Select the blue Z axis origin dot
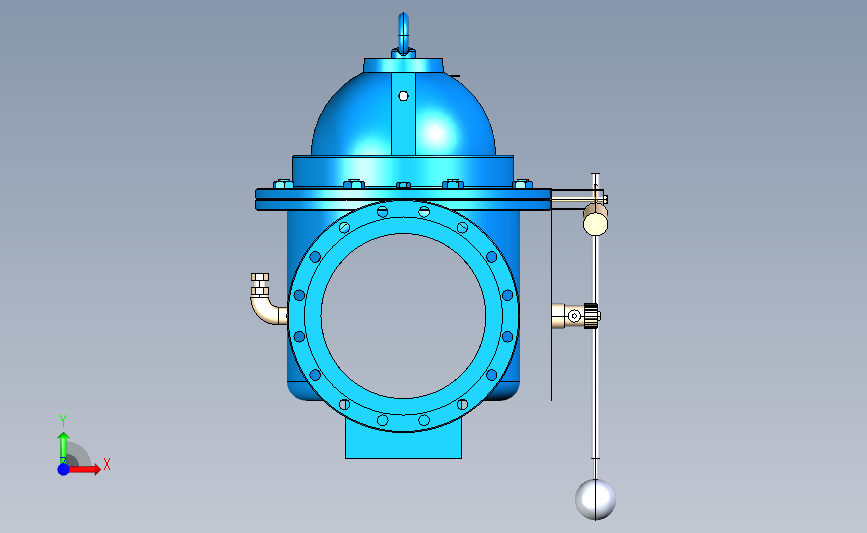Image resolution: width=867 pixels, height=533 pixels. (x=64, y=469)
